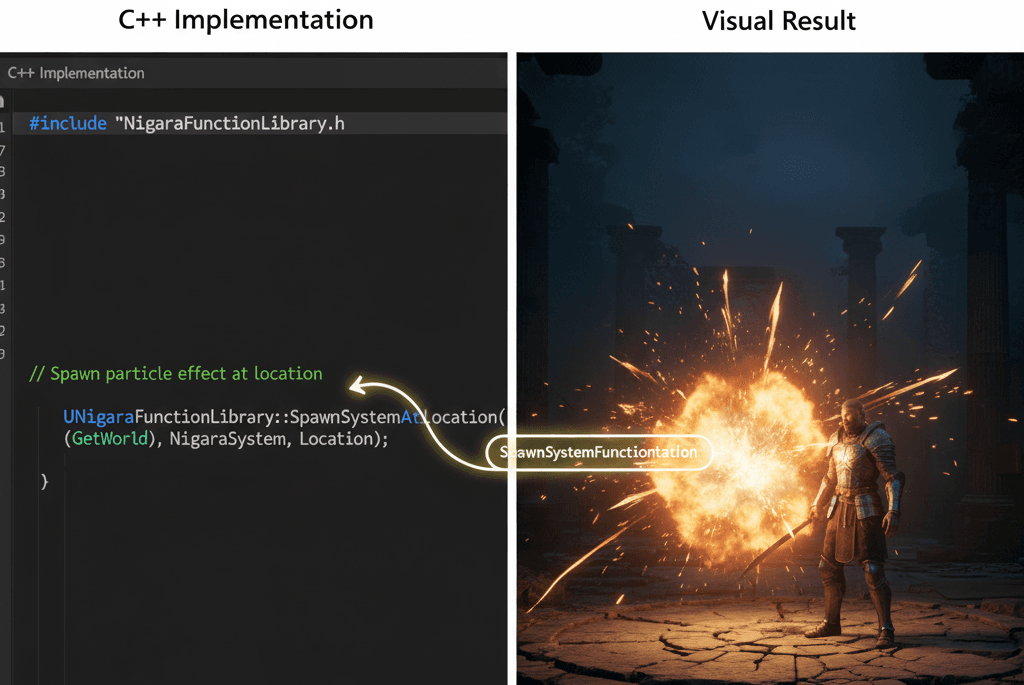Click the SpawnSystemFunctiontation callout pill
1024x685 pixels.
(x=598, y=452)
